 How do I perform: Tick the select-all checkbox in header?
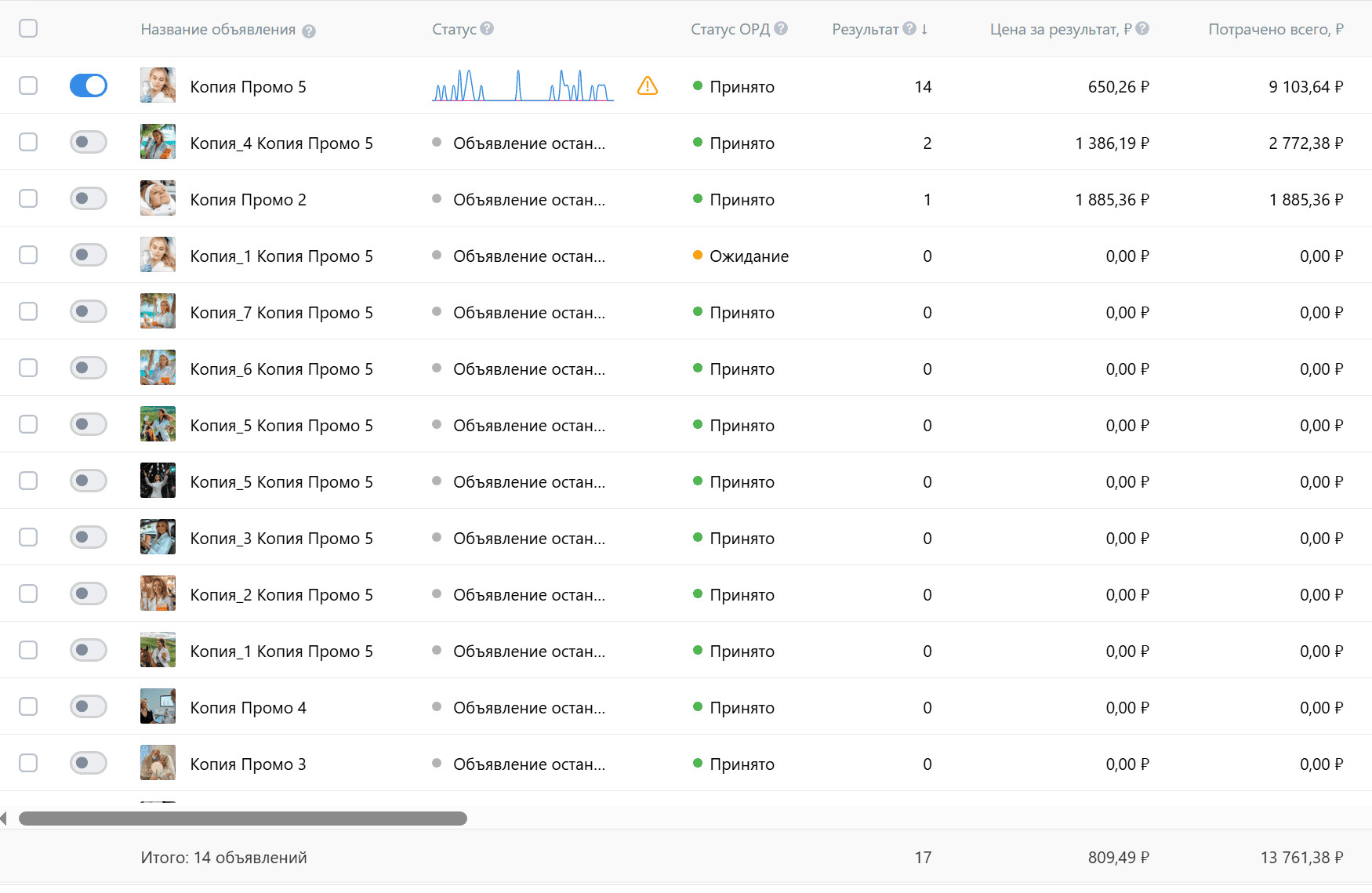point(28,28)
